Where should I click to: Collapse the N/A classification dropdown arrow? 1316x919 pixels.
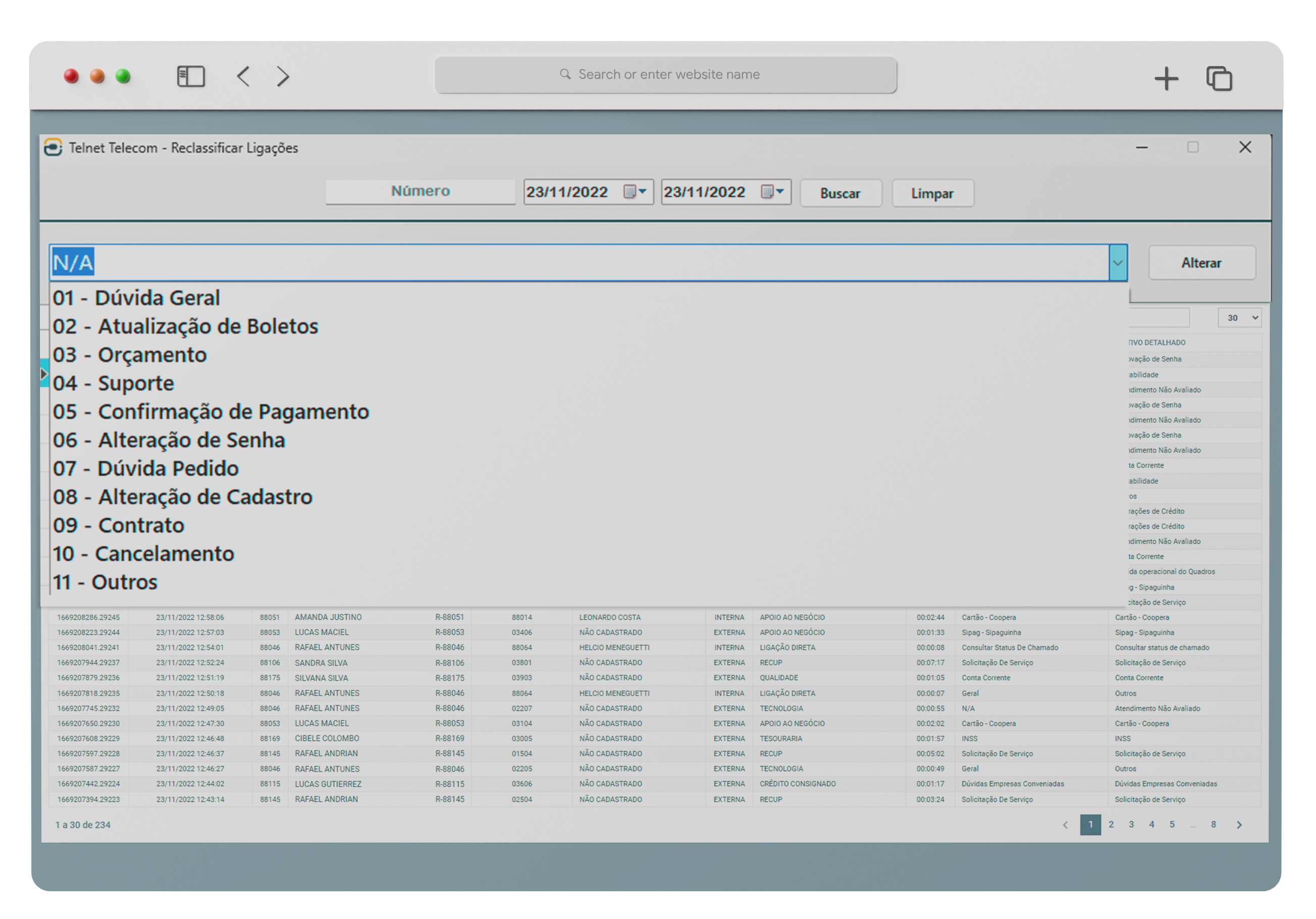(x=1118, y=263)
